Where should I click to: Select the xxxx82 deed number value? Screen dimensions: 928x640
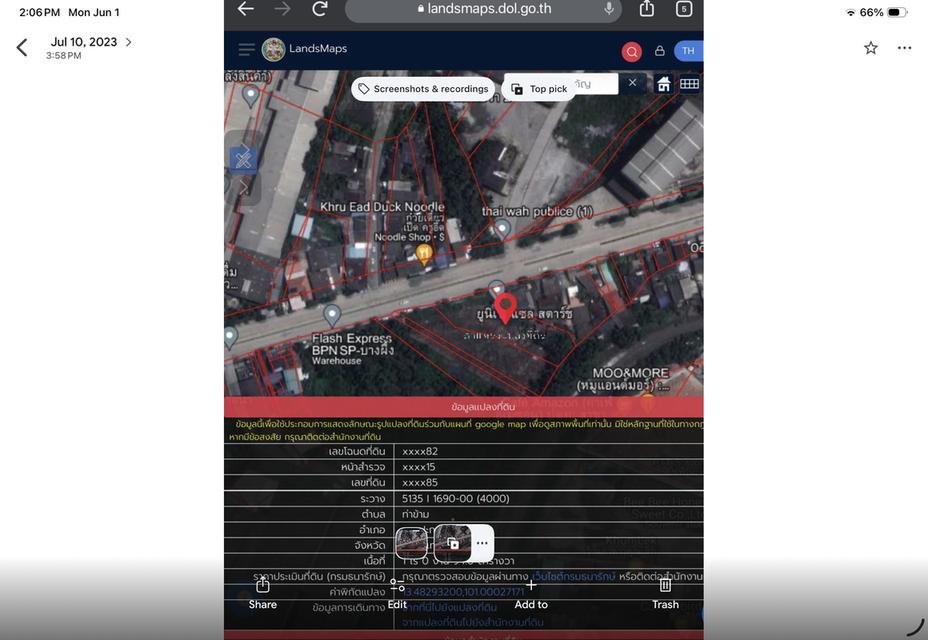click(x=420, y=451)
